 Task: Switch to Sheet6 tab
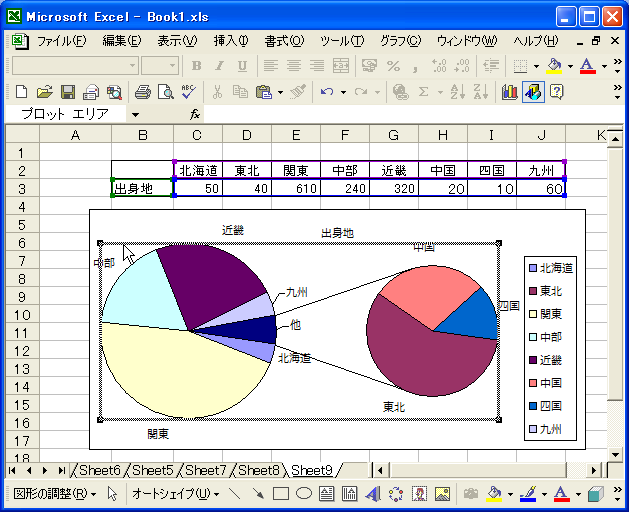(99, 470)
